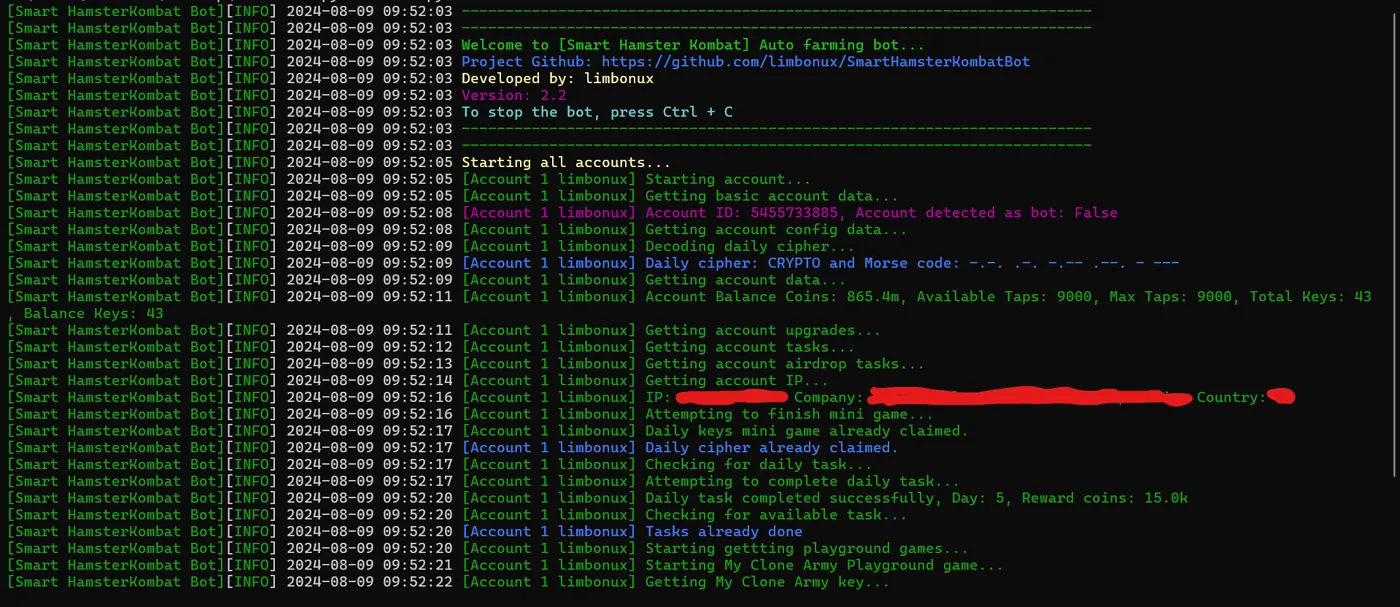This screenshot has width=1400, height=607.
Task: Click the "Welcome to [Smart Hamster Kombat]" line
Action: click(693, 45)
